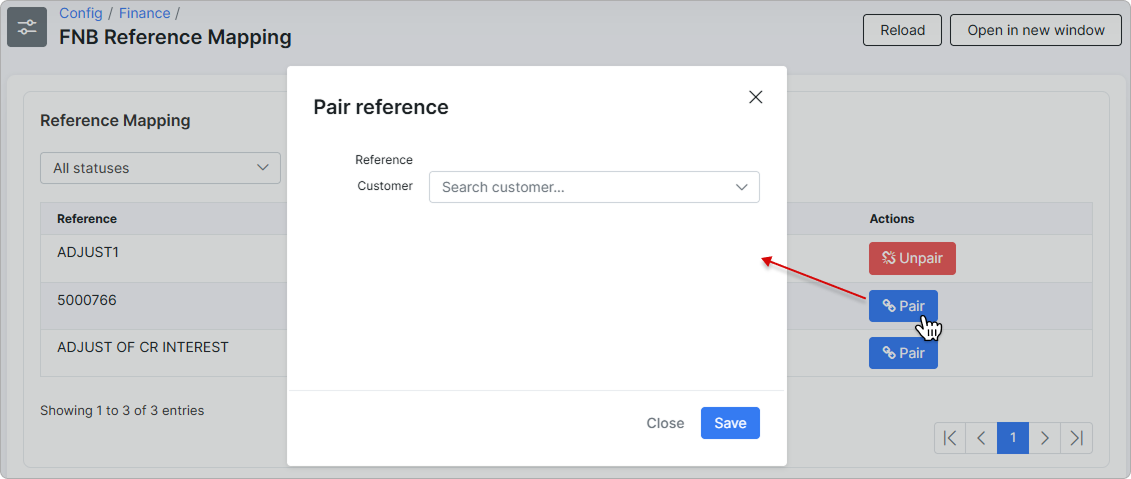
Task: Click the Reload button
Action: click(902, 30)
